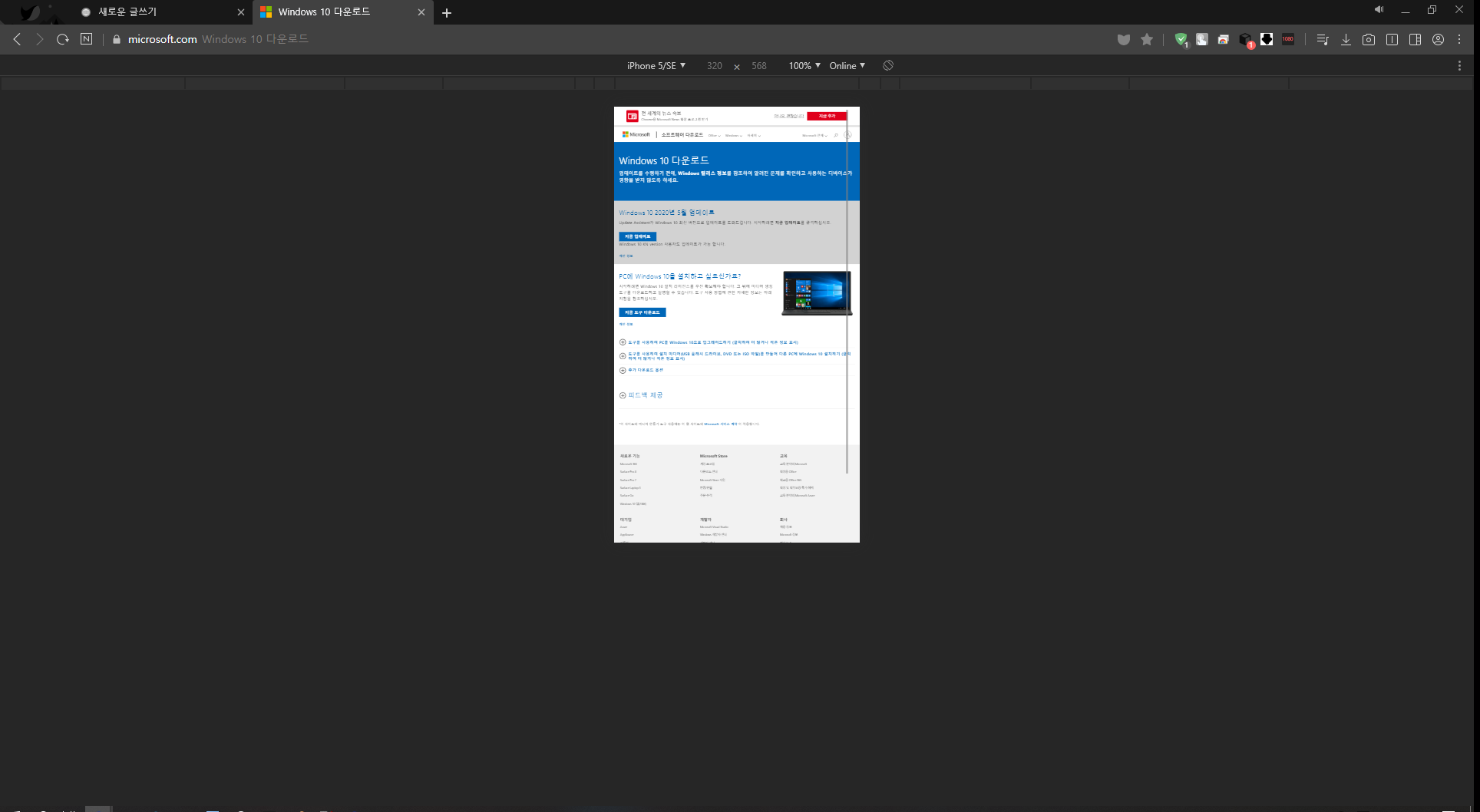Open the downloads arrow icon in toolbar

(x=1346, y=40)
